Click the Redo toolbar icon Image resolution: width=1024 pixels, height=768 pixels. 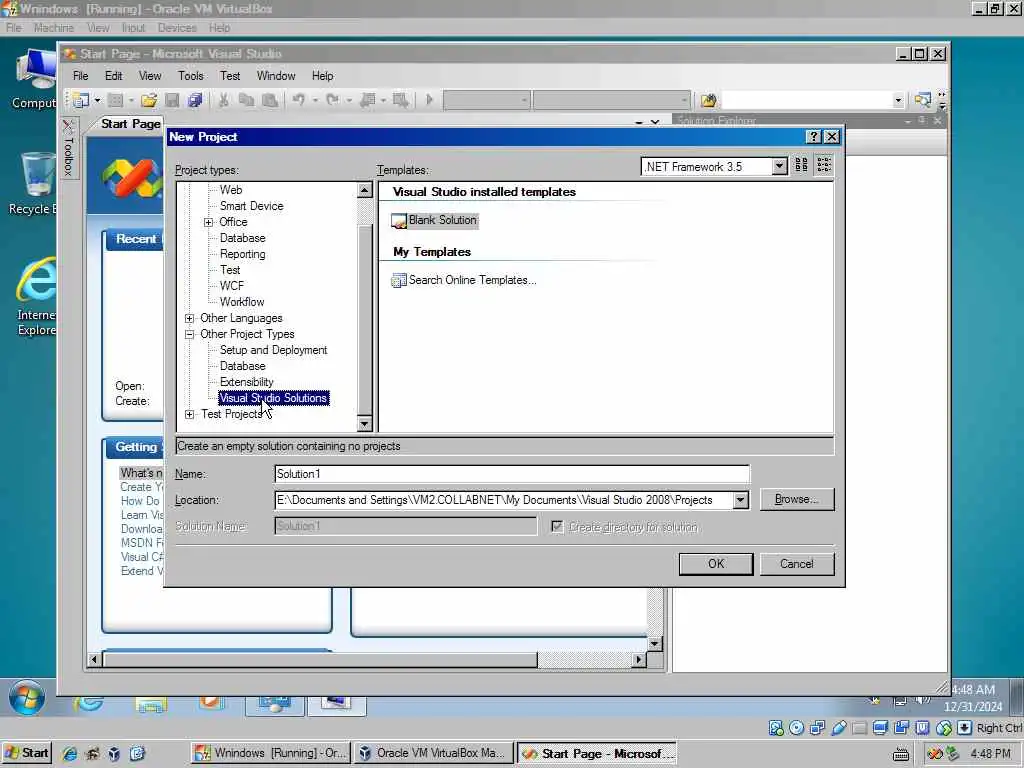tap(332, 100)
